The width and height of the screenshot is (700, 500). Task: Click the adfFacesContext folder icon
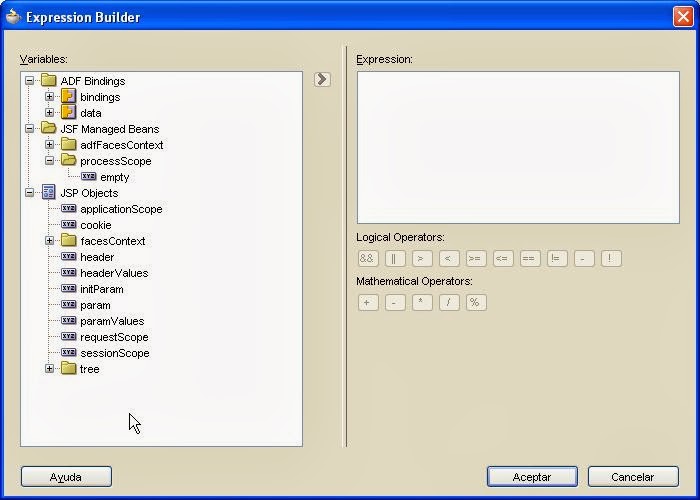click(68, 145)
